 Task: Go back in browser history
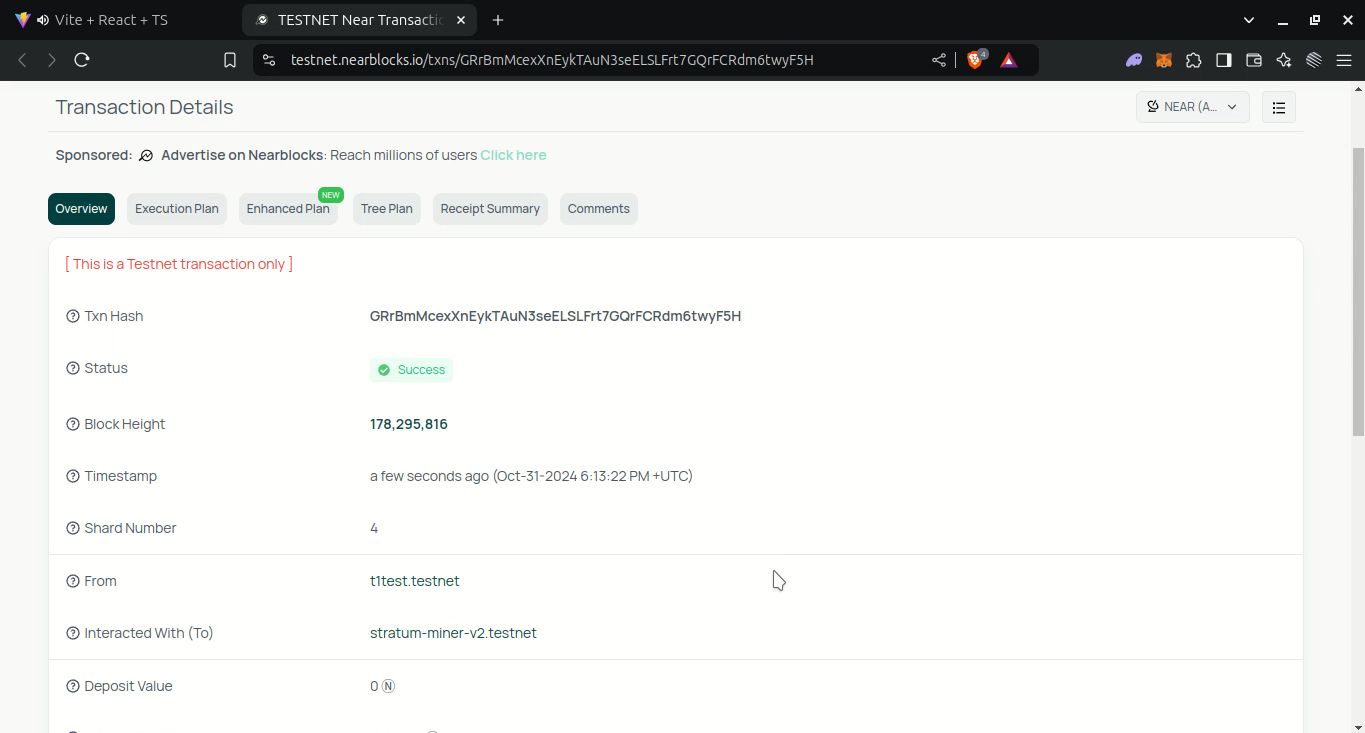click(x=22, y=60)
